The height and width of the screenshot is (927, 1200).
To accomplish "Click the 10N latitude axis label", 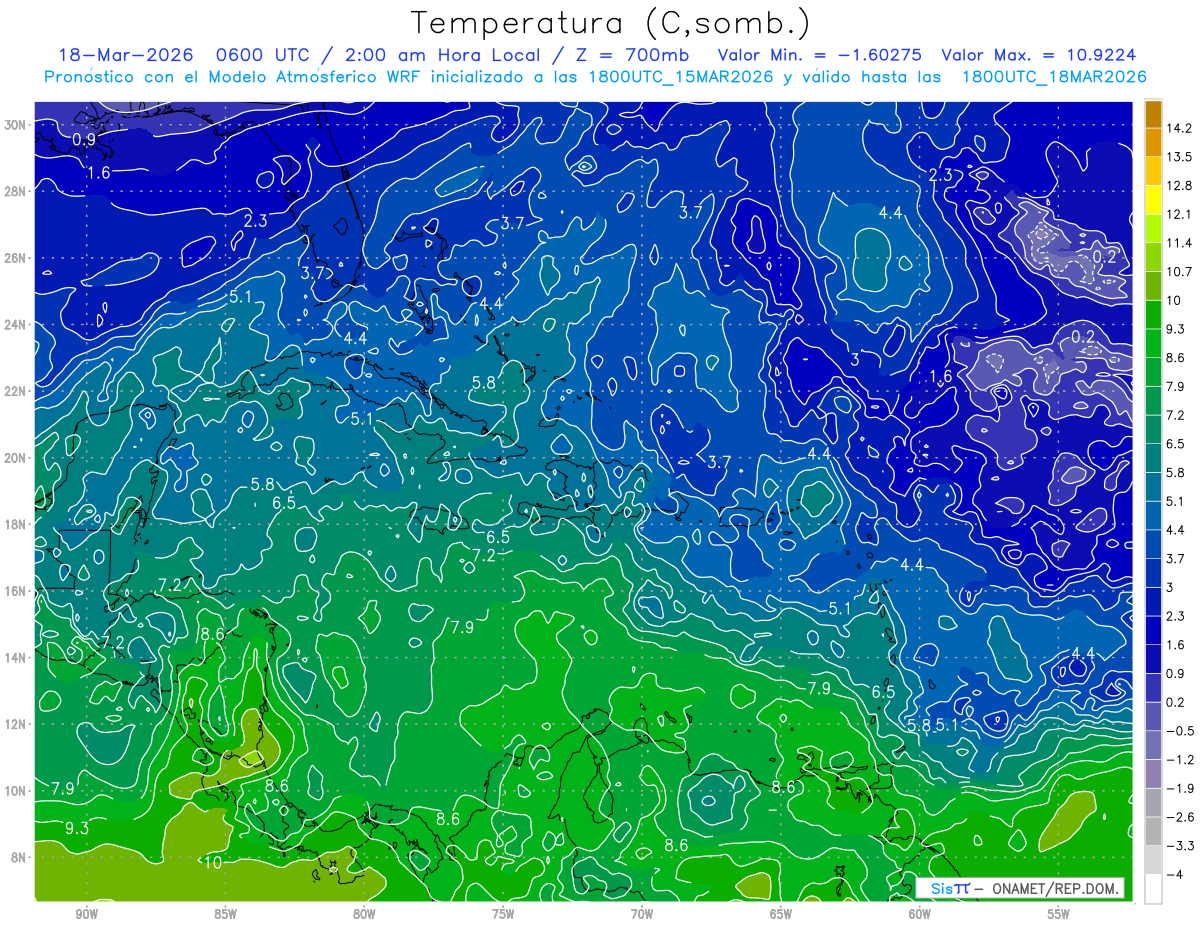I will pyautogui.click(x=17, y=790).
